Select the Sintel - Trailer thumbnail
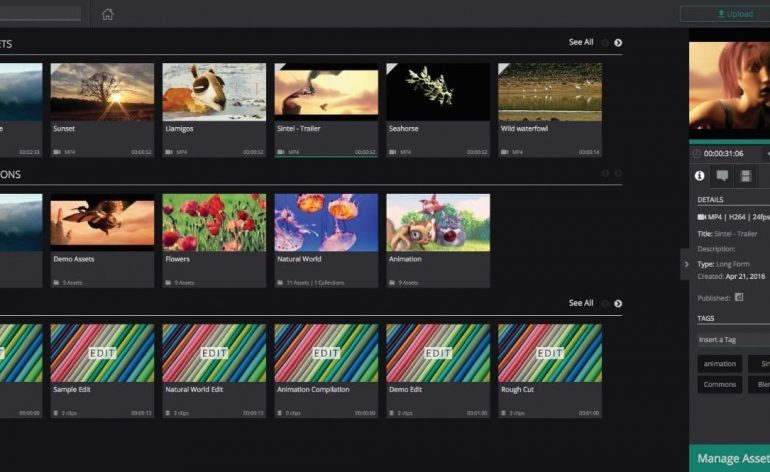This screenshot has width=770, height=472. click(x=326, y=92)
